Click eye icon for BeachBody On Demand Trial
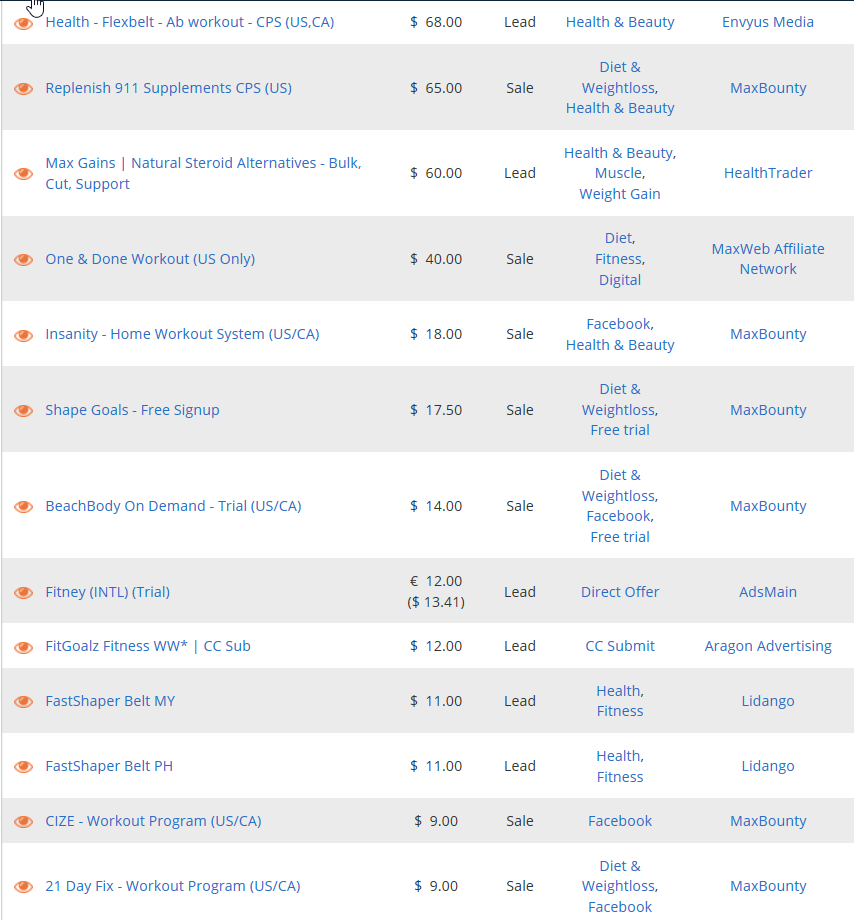 click(23, 506)
